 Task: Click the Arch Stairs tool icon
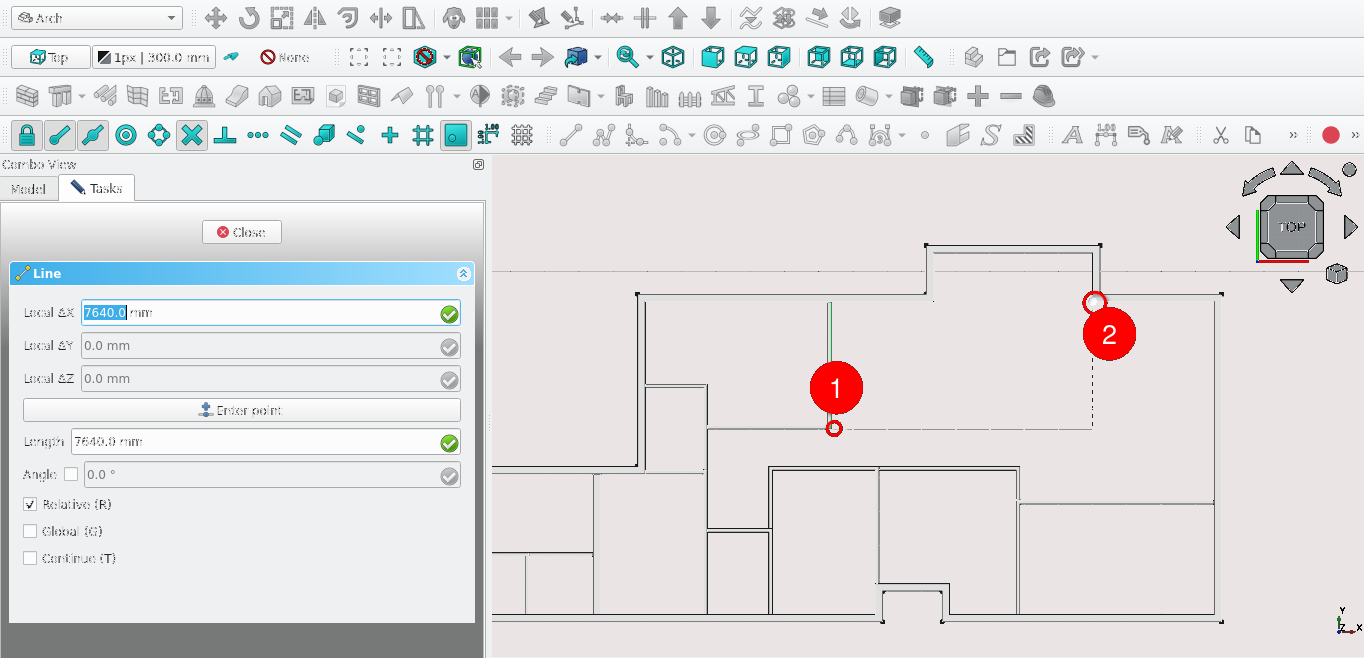[545, 97]
